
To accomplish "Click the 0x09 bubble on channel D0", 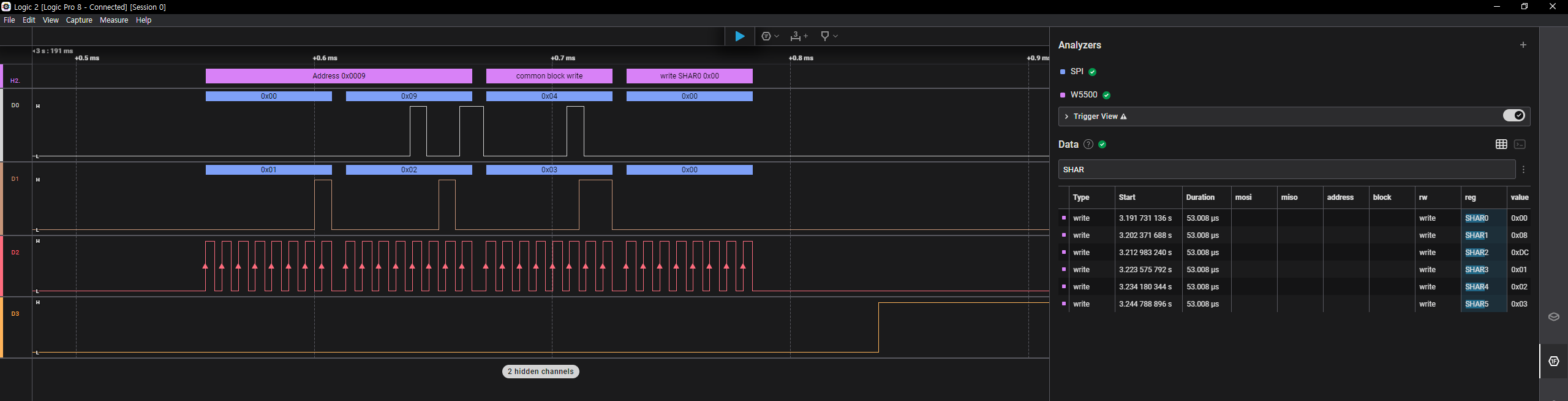I will pos(409,96).
